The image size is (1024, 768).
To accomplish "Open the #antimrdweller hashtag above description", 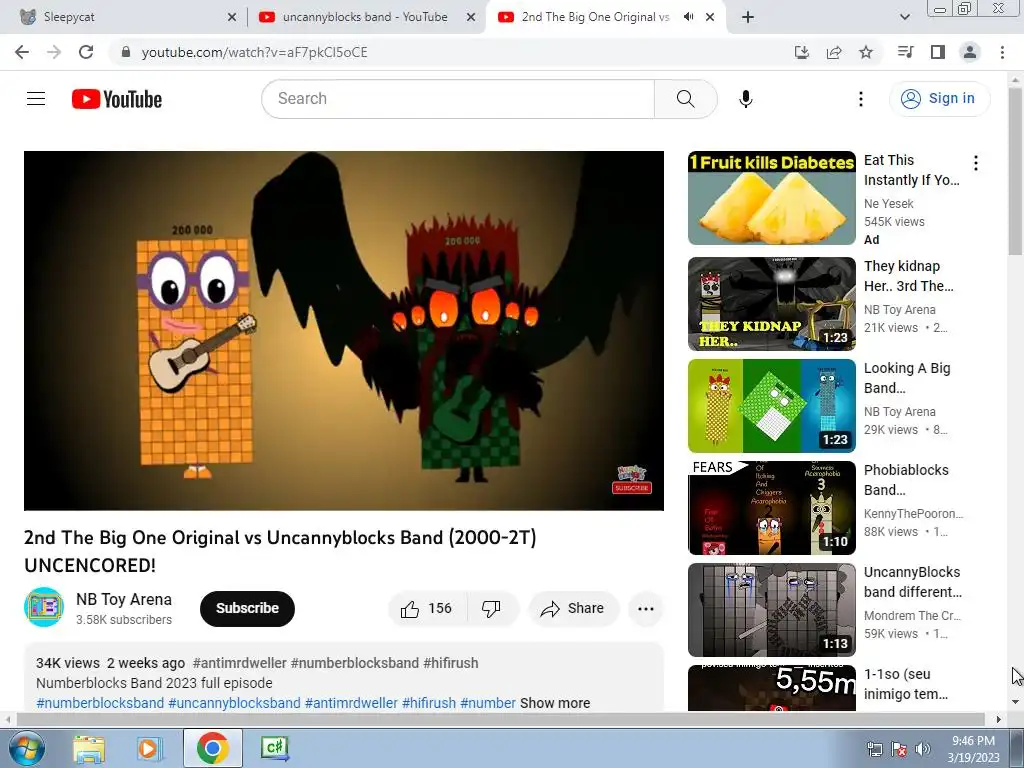I will tap(239, 663).
